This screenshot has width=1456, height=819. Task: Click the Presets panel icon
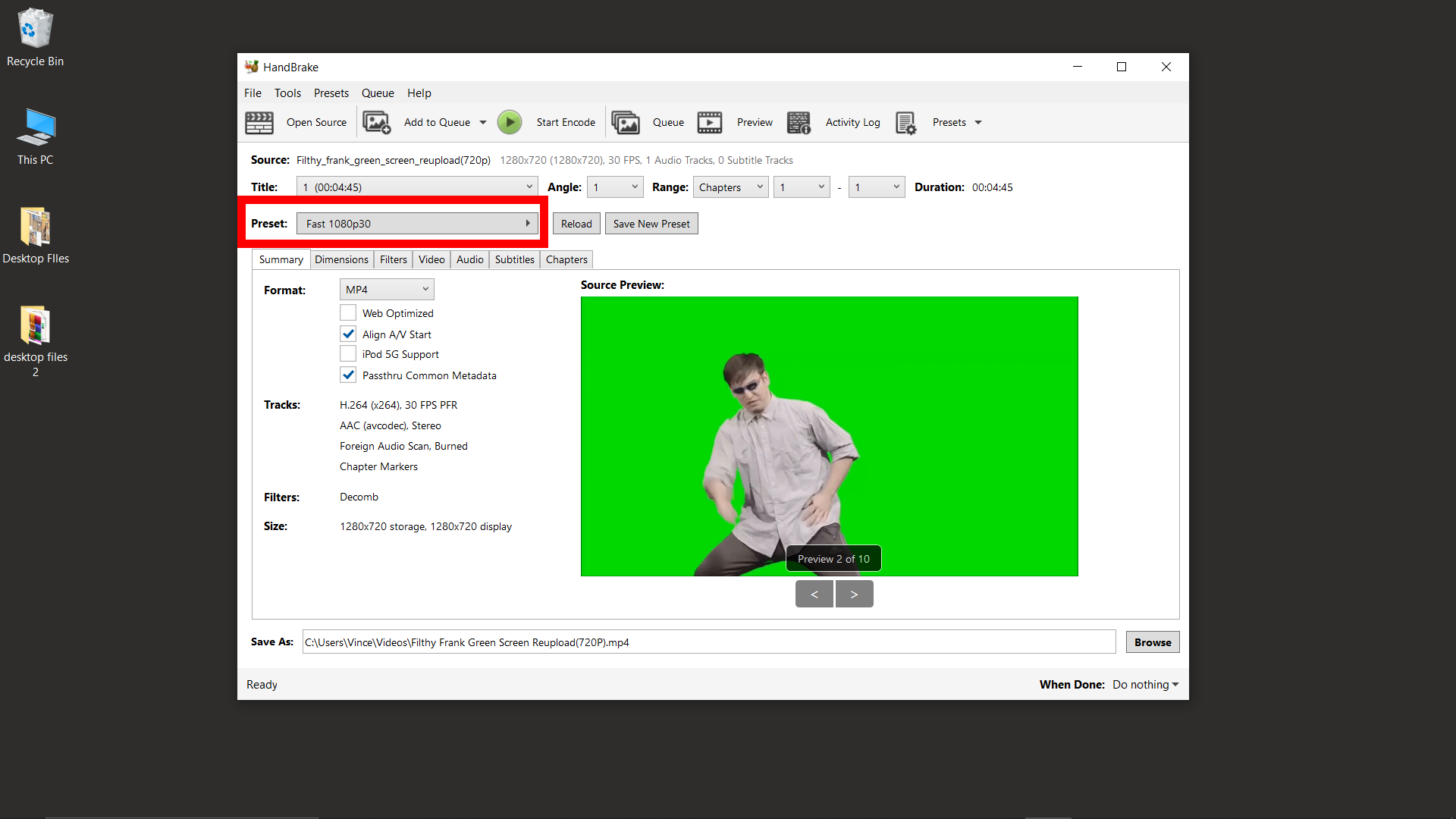click(x=905, y=122)
